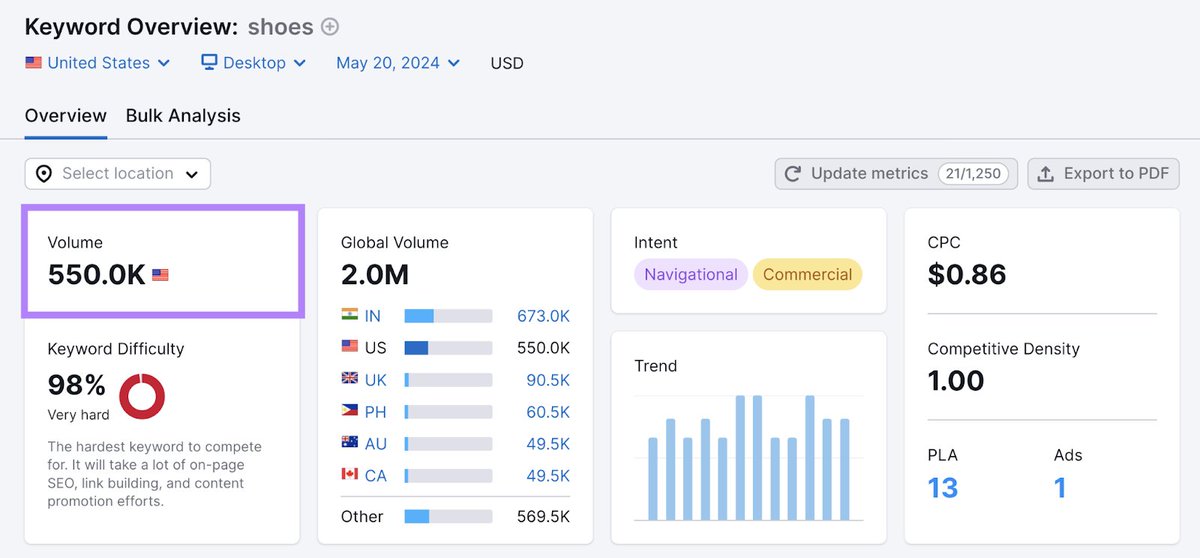Open the United States country dropdown

coord(98,62)
